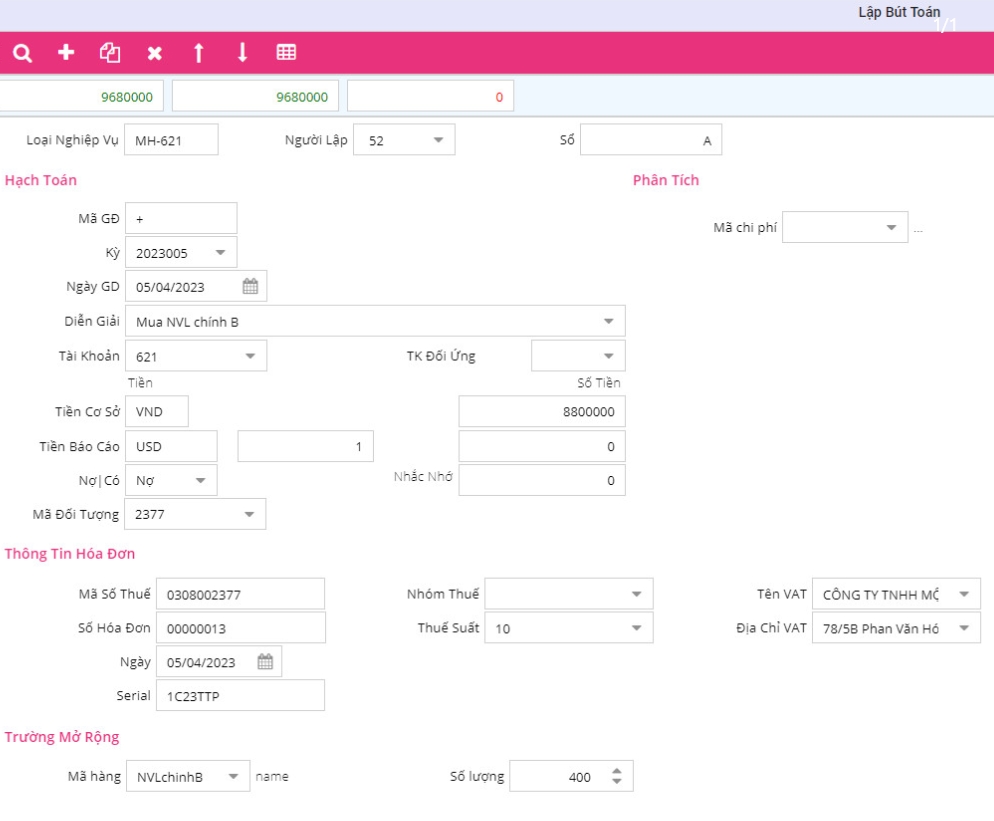The image size is (994, 821).
Task: Click the copy entry icon in toolbar
Action: [110, 53]
